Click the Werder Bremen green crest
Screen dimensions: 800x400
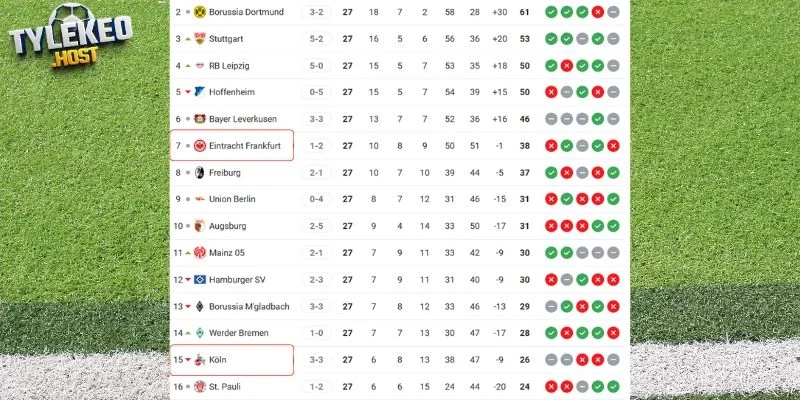[x=199, y=332]
